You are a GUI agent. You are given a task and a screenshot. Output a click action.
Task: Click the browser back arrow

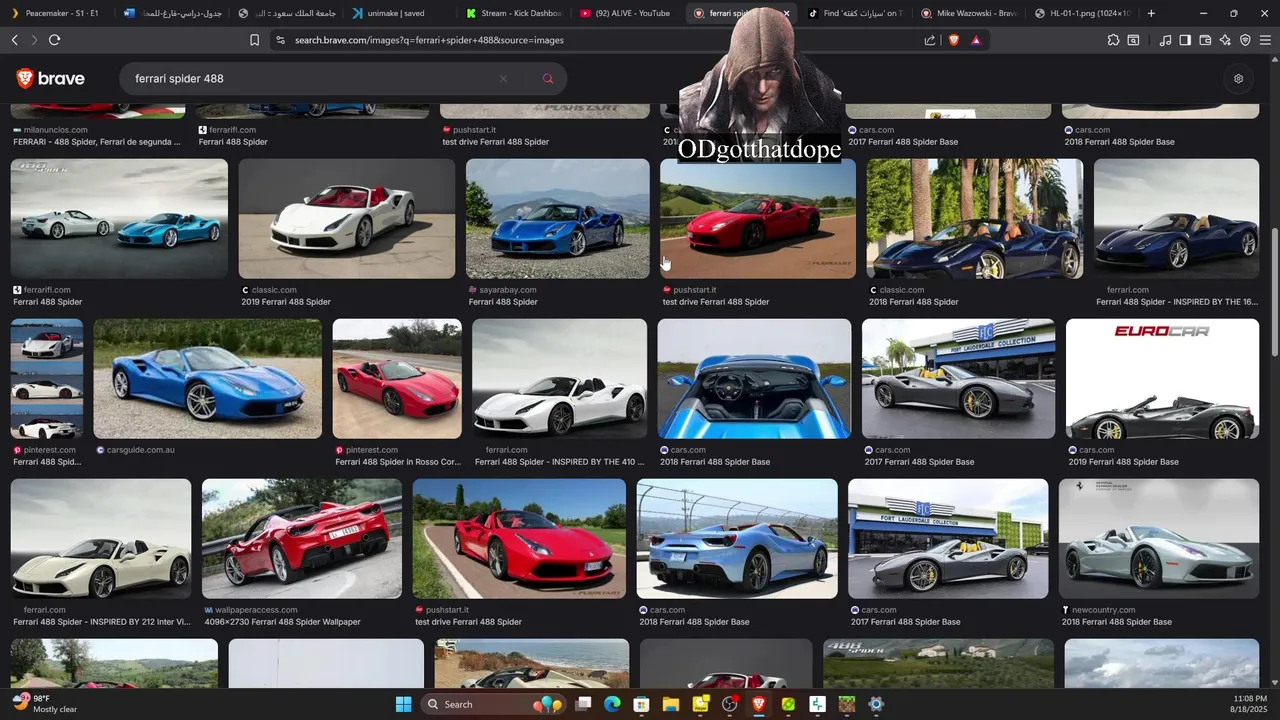pos(14,40)
